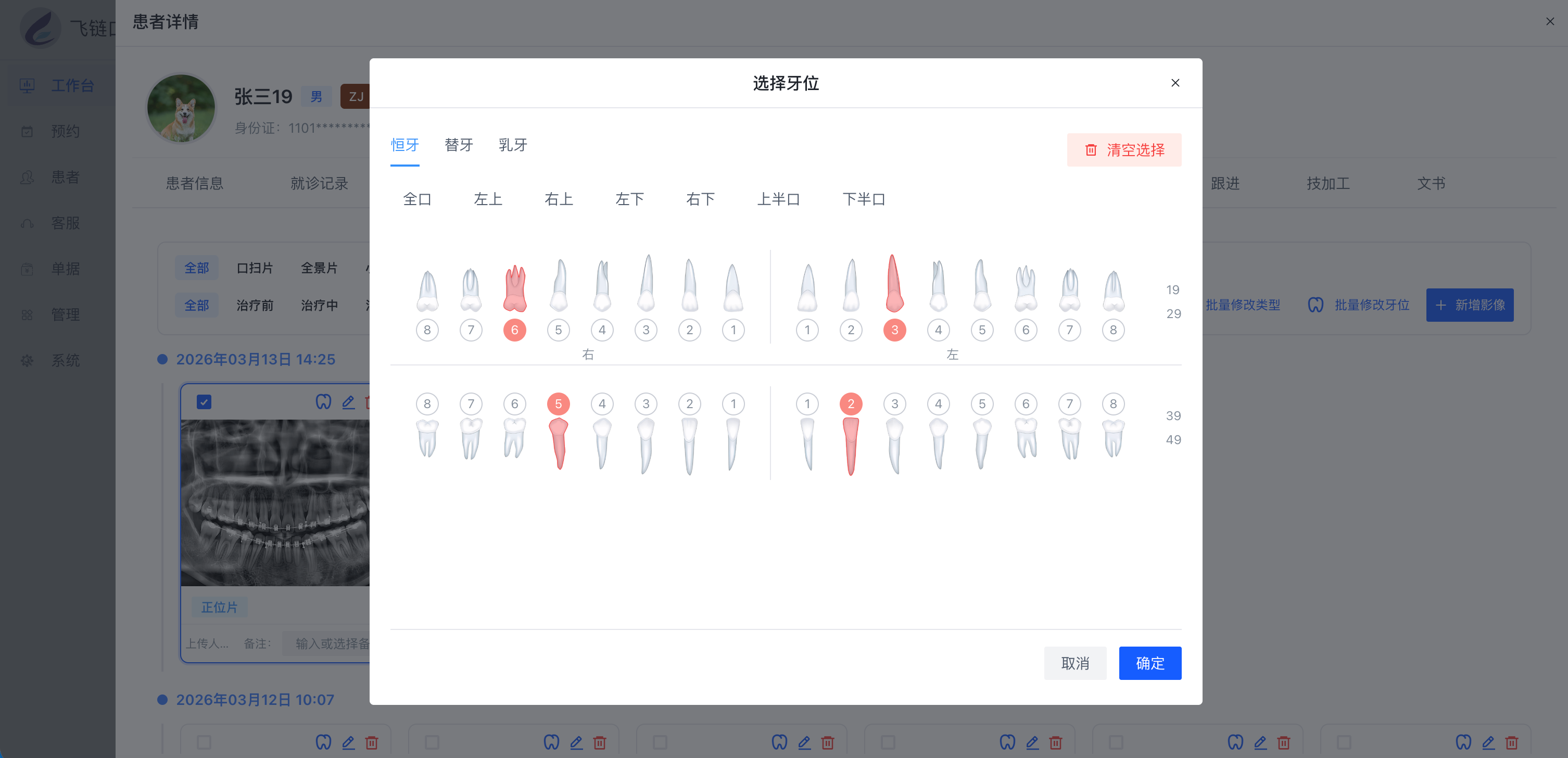This screenshot has height=758, width=1568.
Task: Select upper left tooth 8 image
Action: pyautogui.click(x=1114, y=290)
